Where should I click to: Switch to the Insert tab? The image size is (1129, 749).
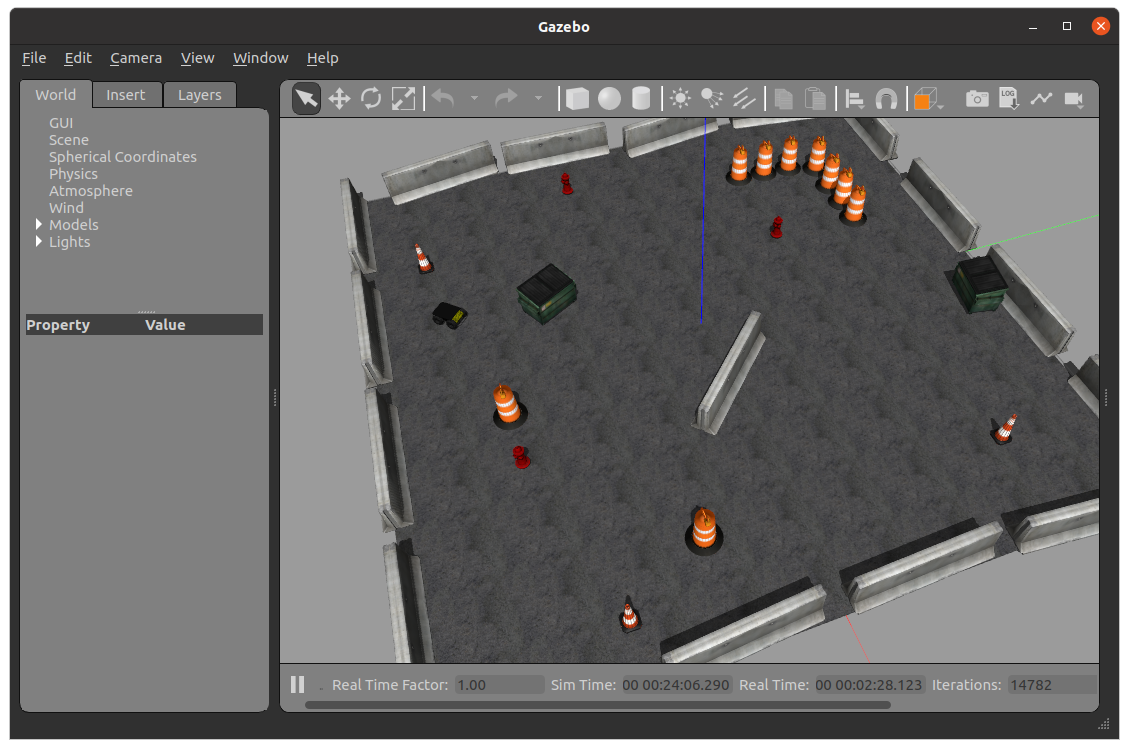pos(126,95)
